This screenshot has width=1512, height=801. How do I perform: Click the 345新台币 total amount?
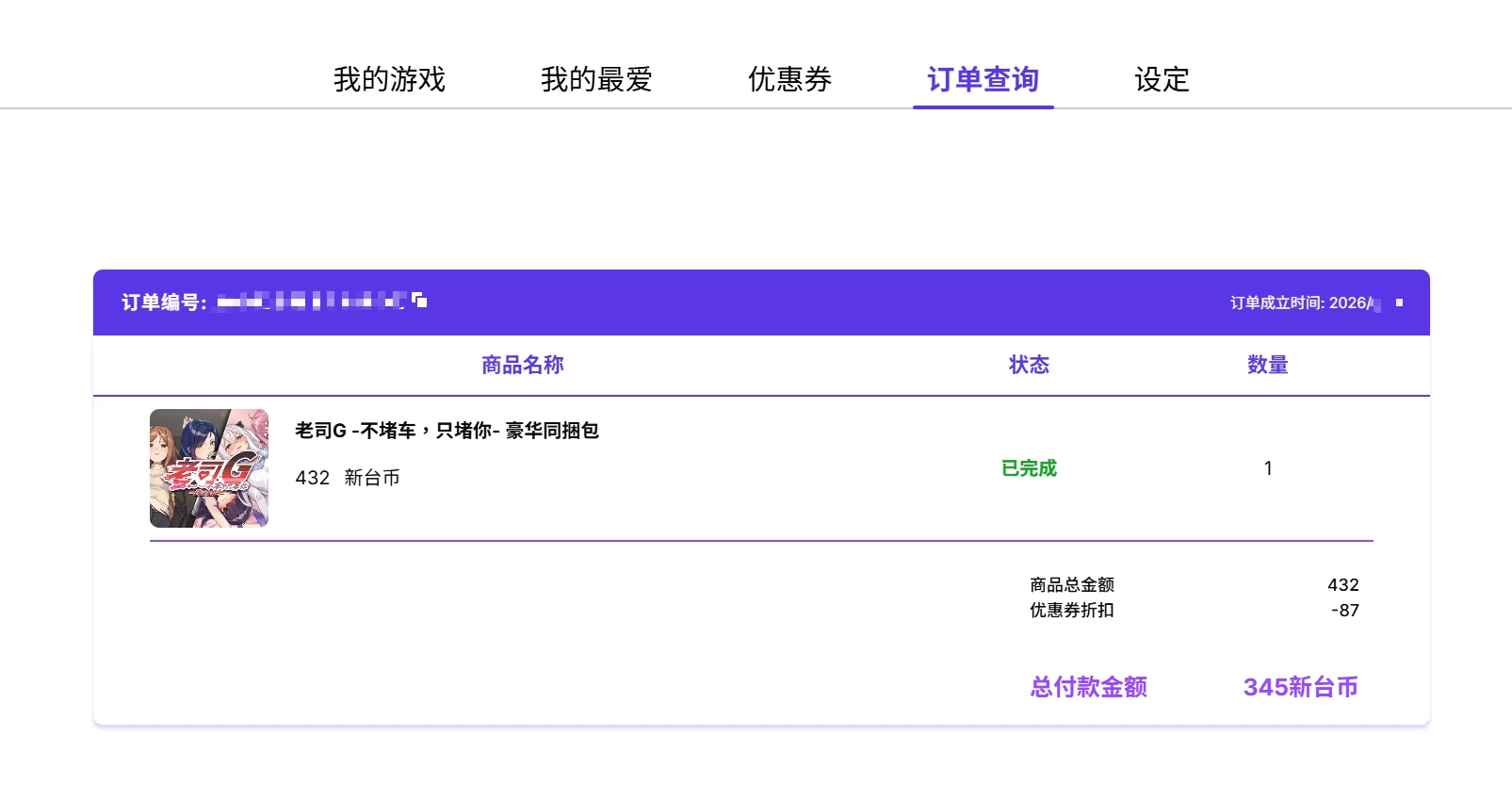point(1300,687)
